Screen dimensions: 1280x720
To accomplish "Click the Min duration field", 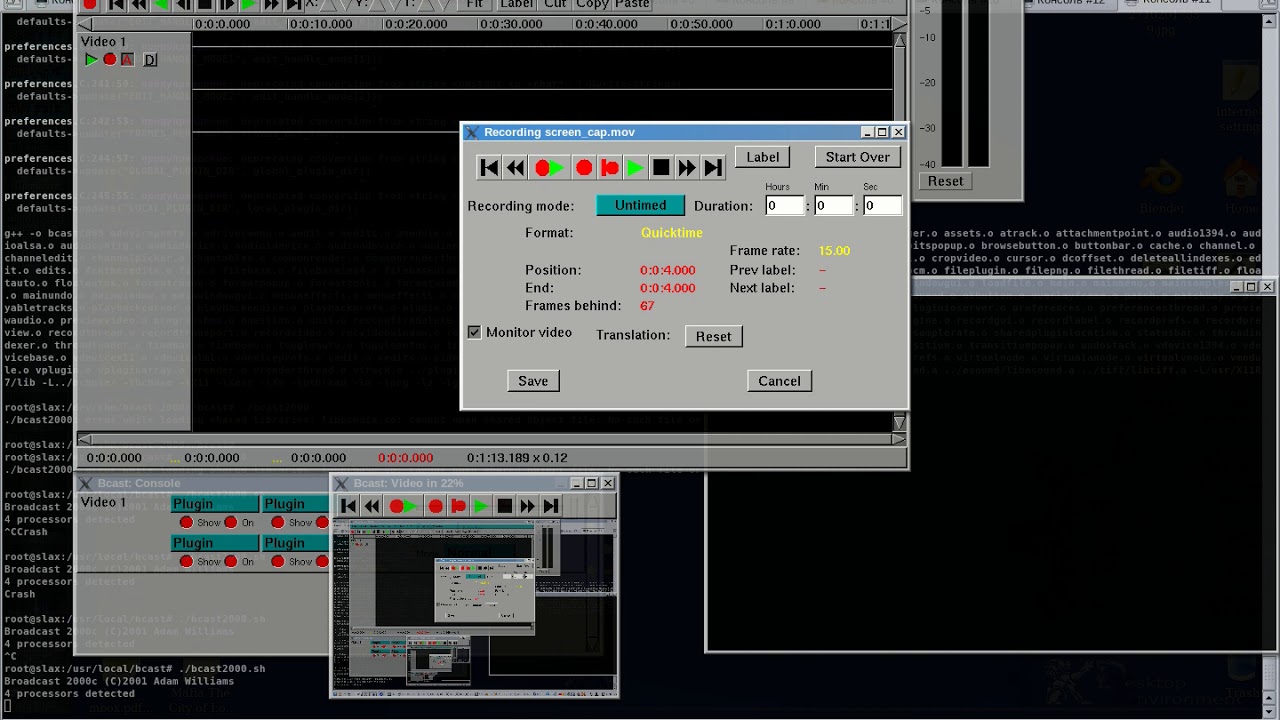I will [834, 205].
